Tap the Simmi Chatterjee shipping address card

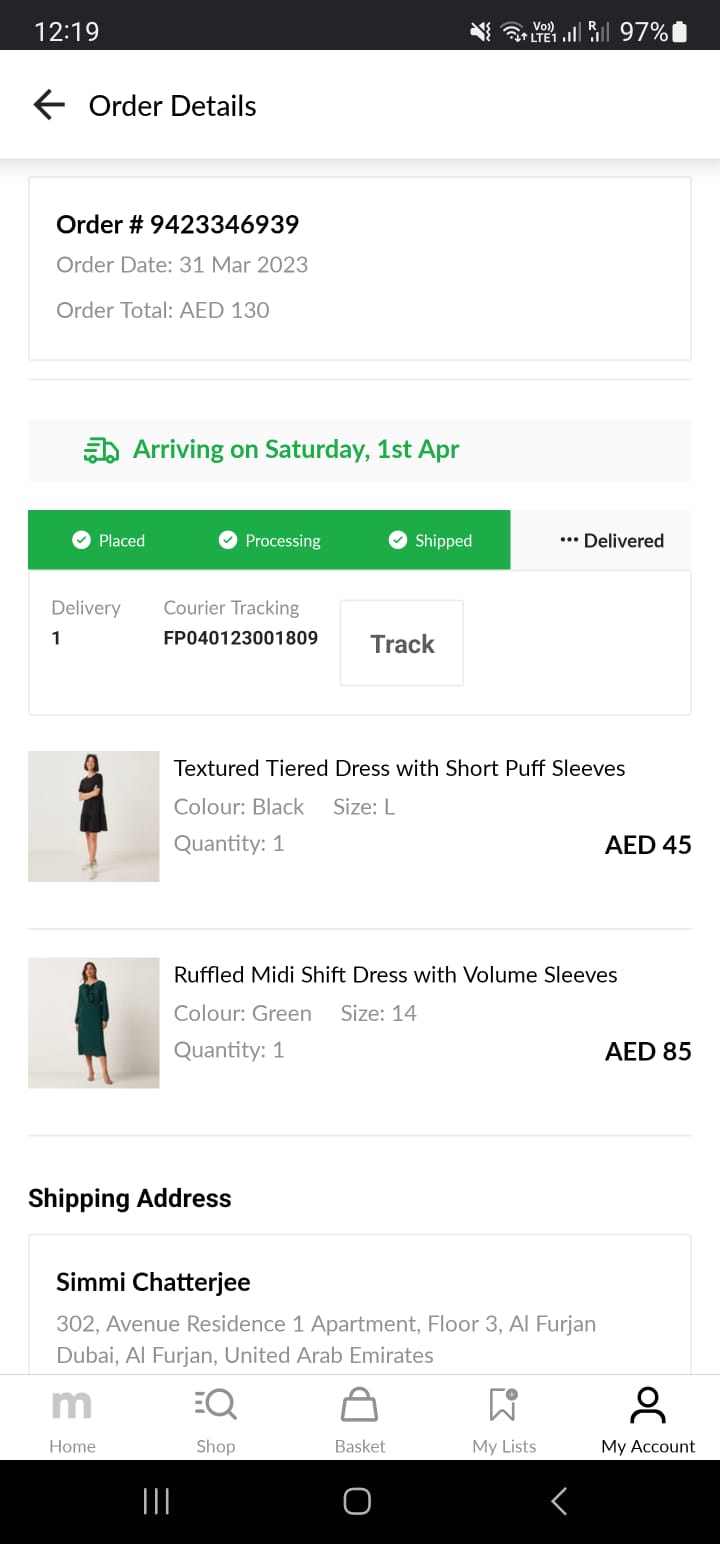click(360, 1310)
